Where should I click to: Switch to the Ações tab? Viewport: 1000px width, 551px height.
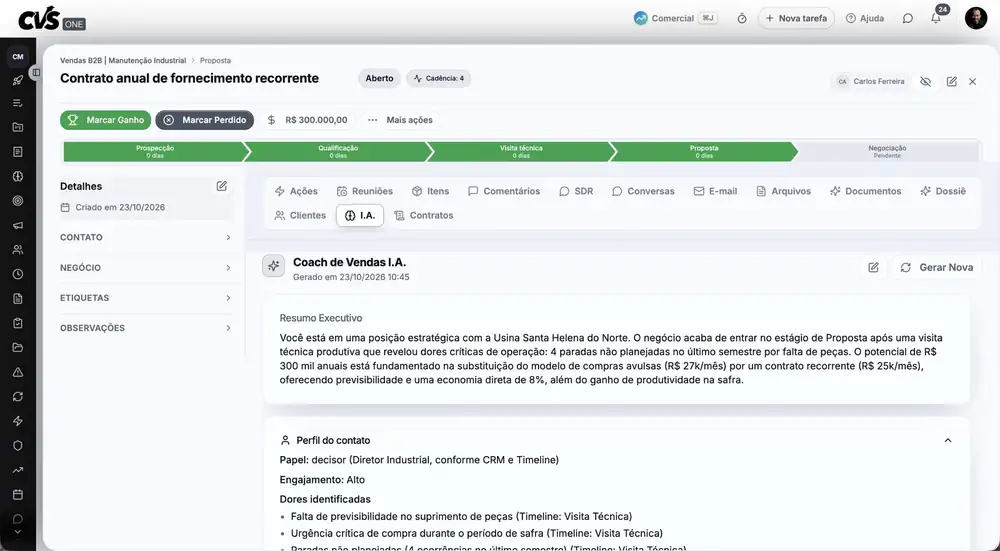[x=296, y=191]
